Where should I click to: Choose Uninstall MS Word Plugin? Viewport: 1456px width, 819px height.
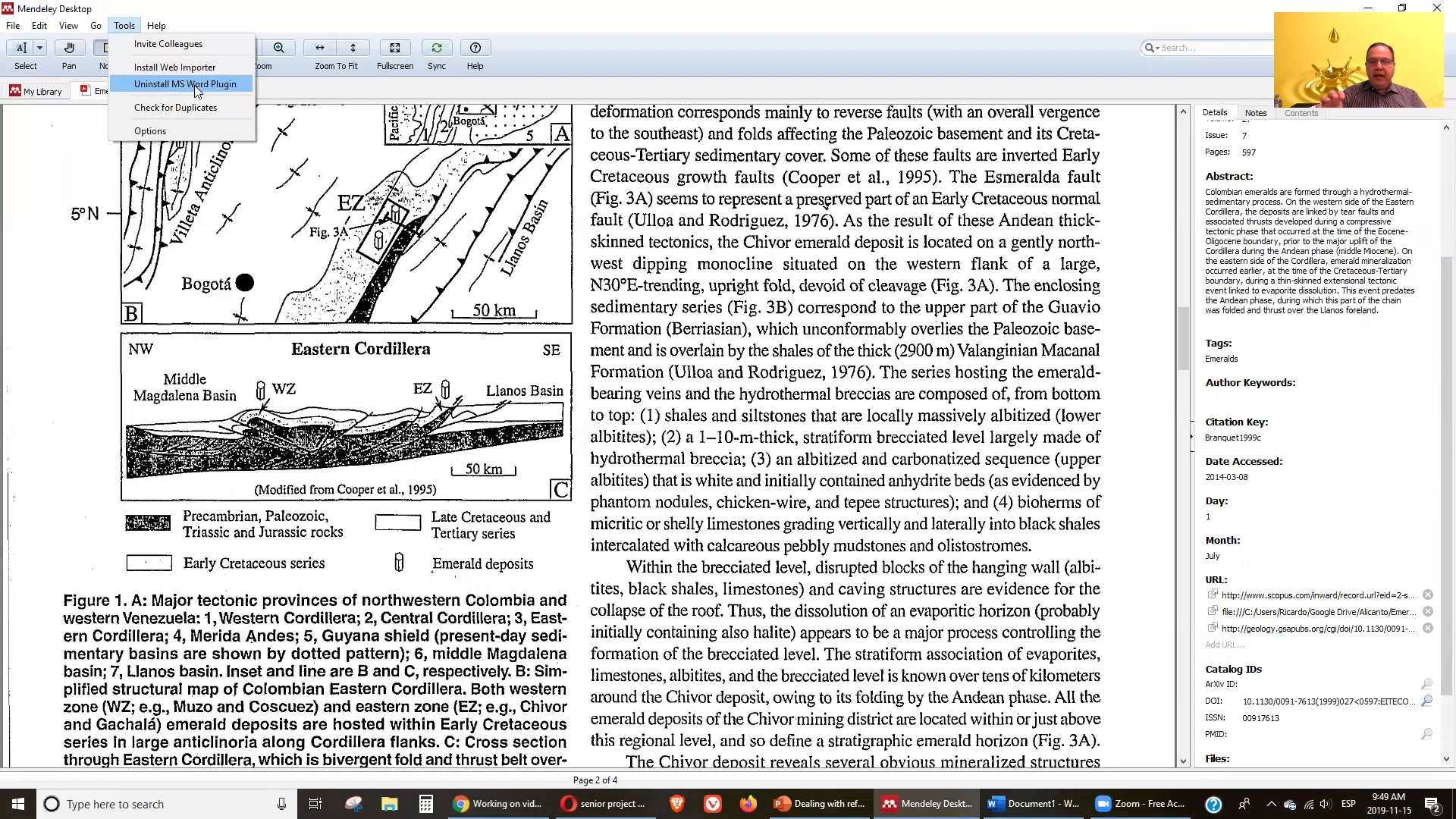[185, 84]
